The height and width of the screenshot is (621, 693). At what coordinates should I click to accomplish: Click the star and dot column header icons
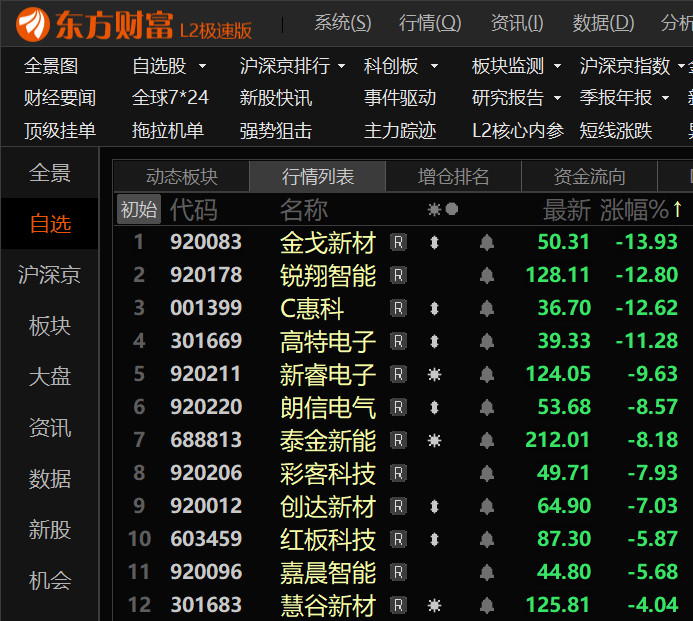(443, 209)
